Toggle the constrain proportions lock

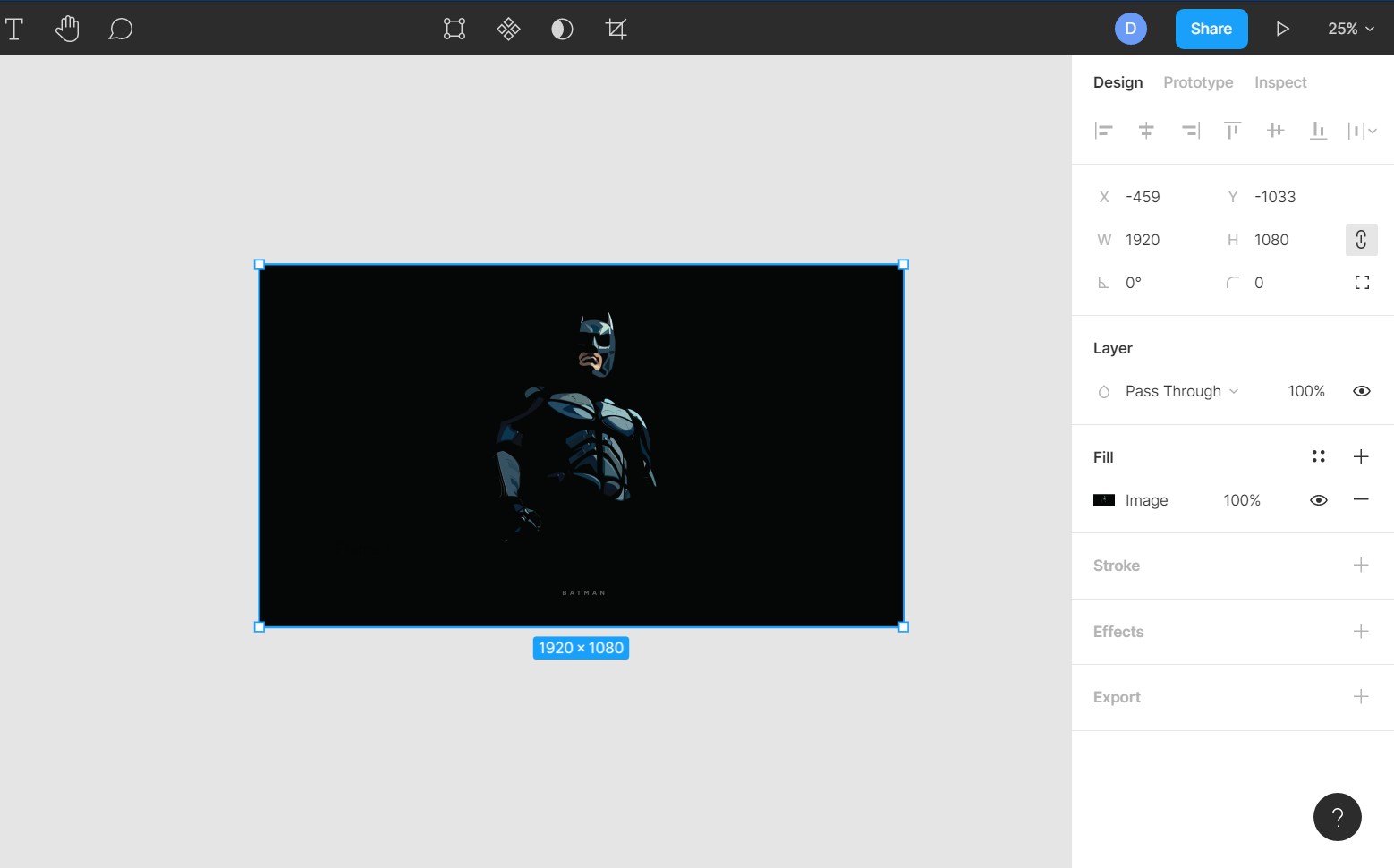pyautogui.click(x=1361, y=240)
